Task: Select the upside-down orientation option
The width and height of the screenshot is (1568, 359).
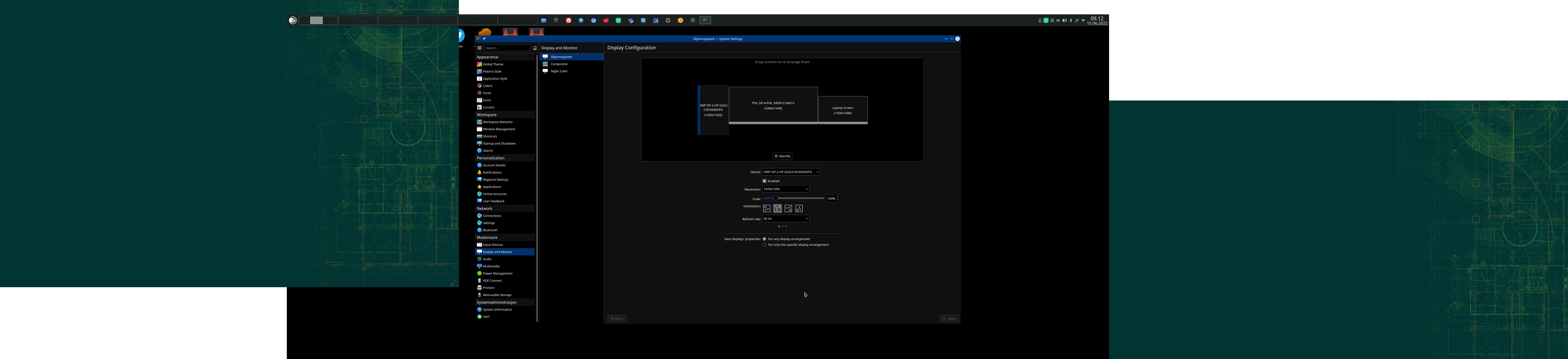Action: 788,208
